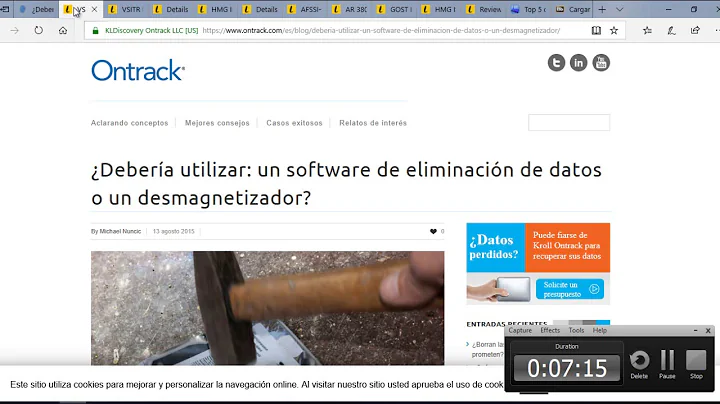Click the browser forward arrow
The image size is (720, 404).
15,30
